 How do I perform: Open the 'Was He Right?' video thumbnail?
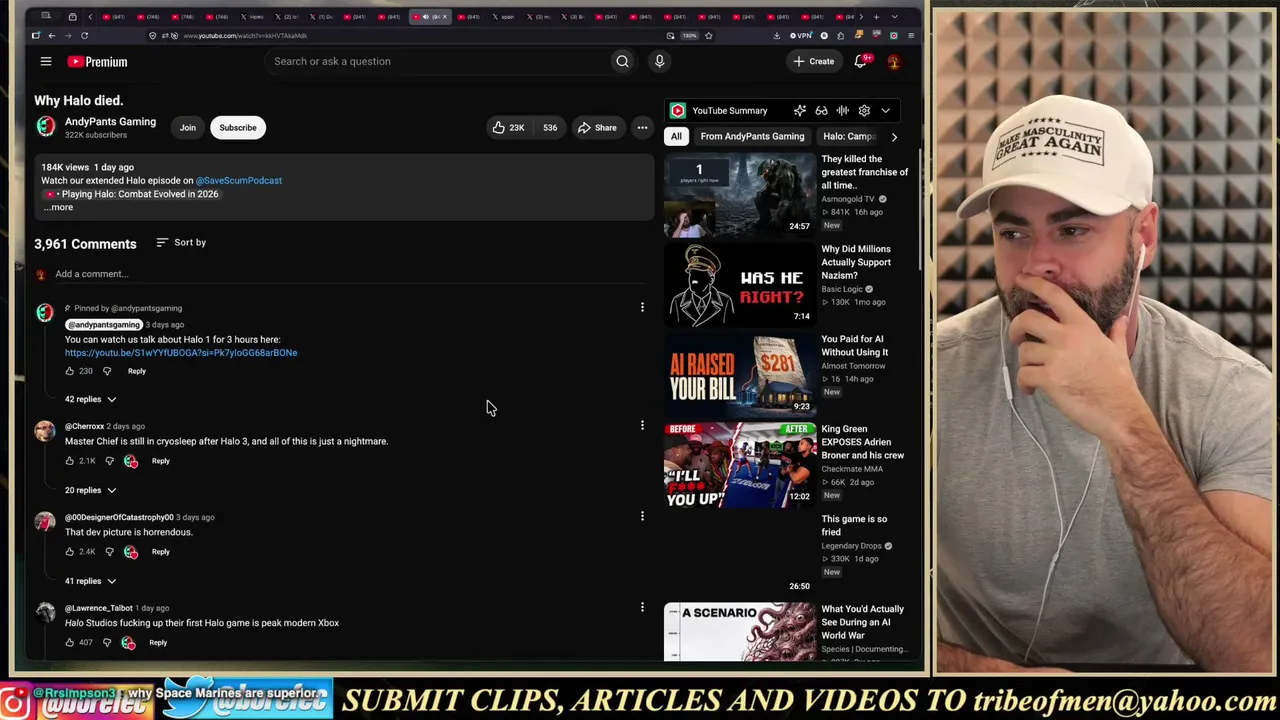740,285
